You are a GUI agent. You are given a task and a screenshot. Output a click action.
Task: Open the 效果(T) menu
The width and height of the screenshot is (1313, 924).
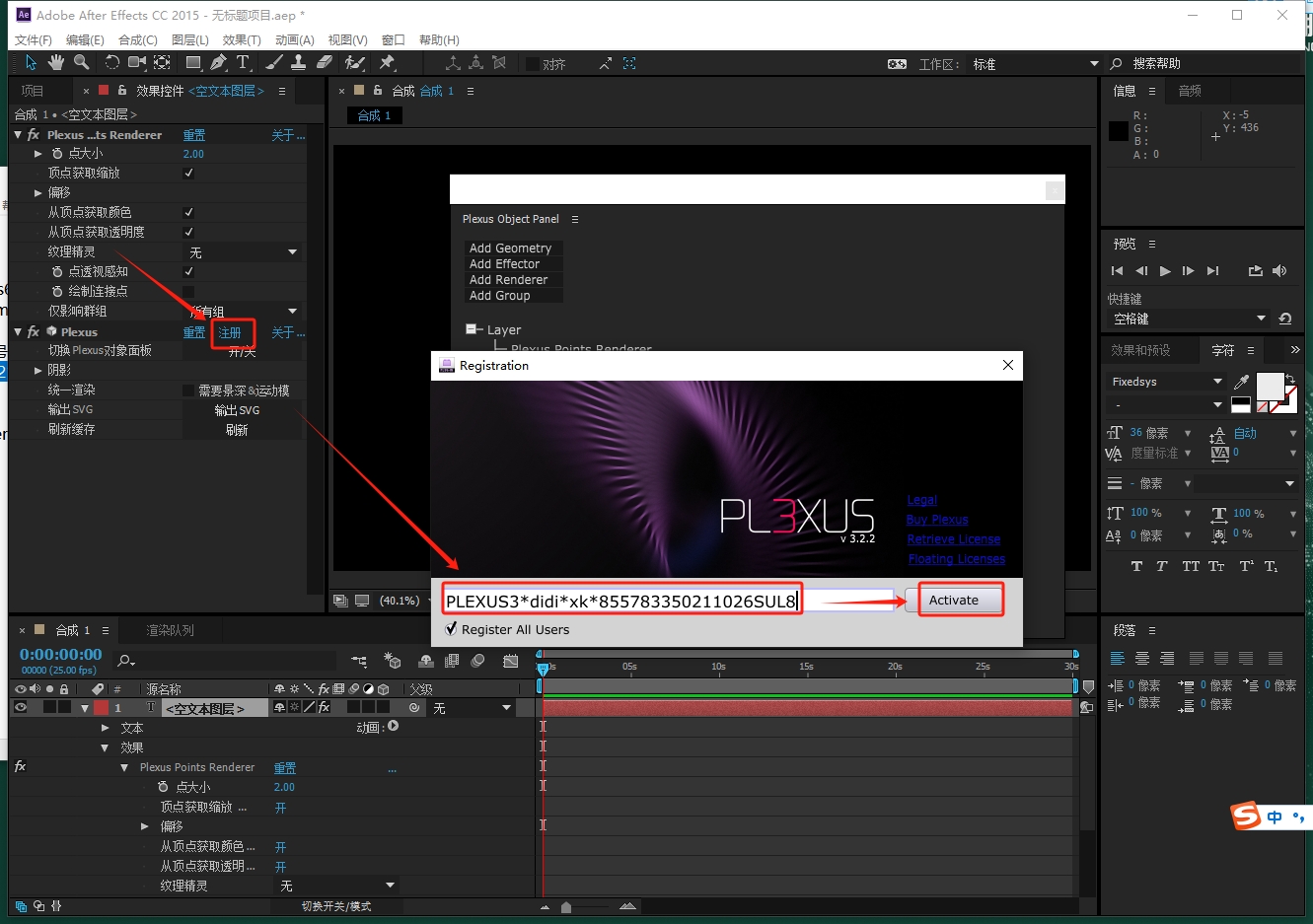point(242,39)
